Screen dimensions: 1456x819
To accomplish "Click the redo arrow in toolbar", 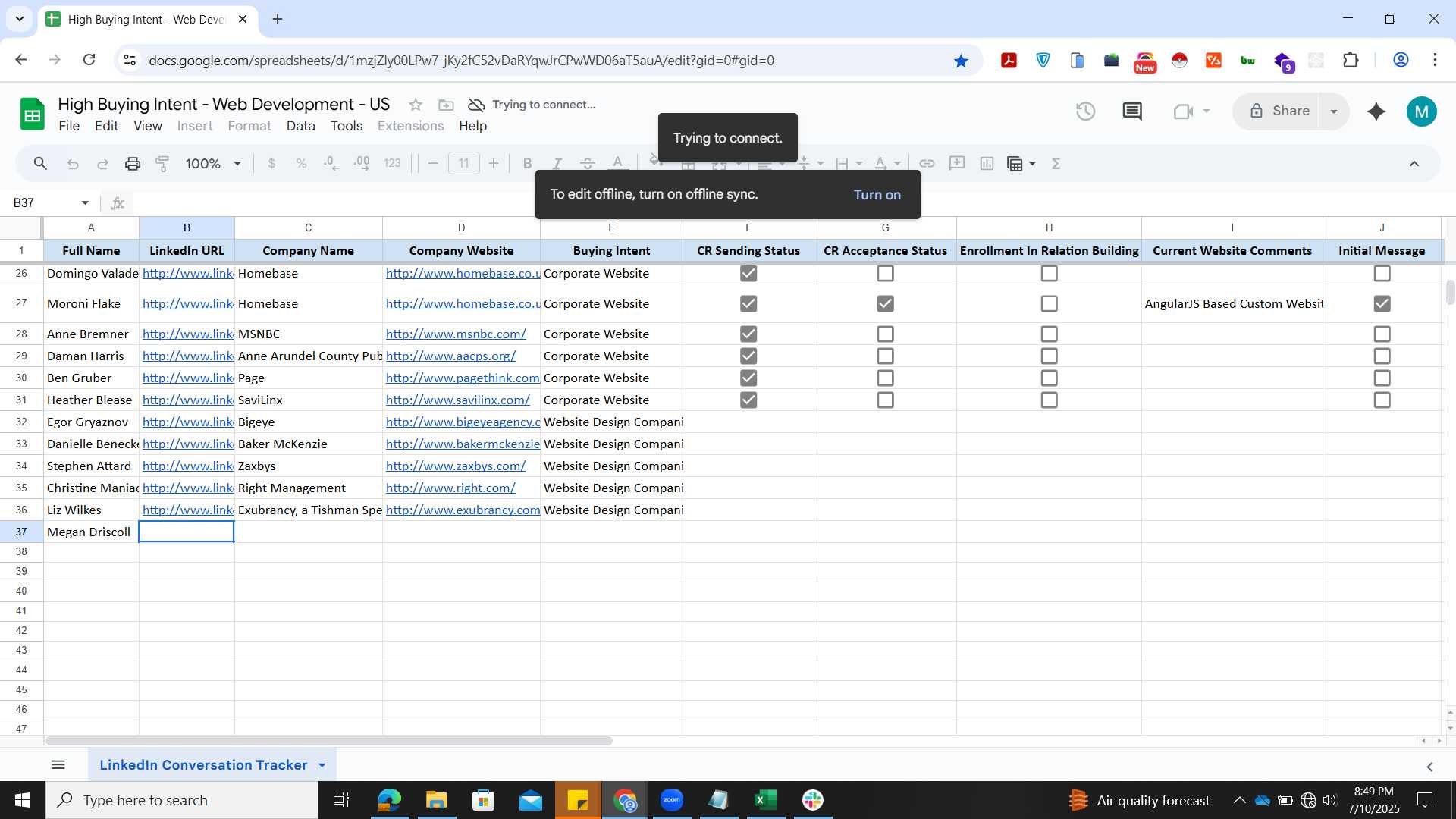I will pos(102,163).
